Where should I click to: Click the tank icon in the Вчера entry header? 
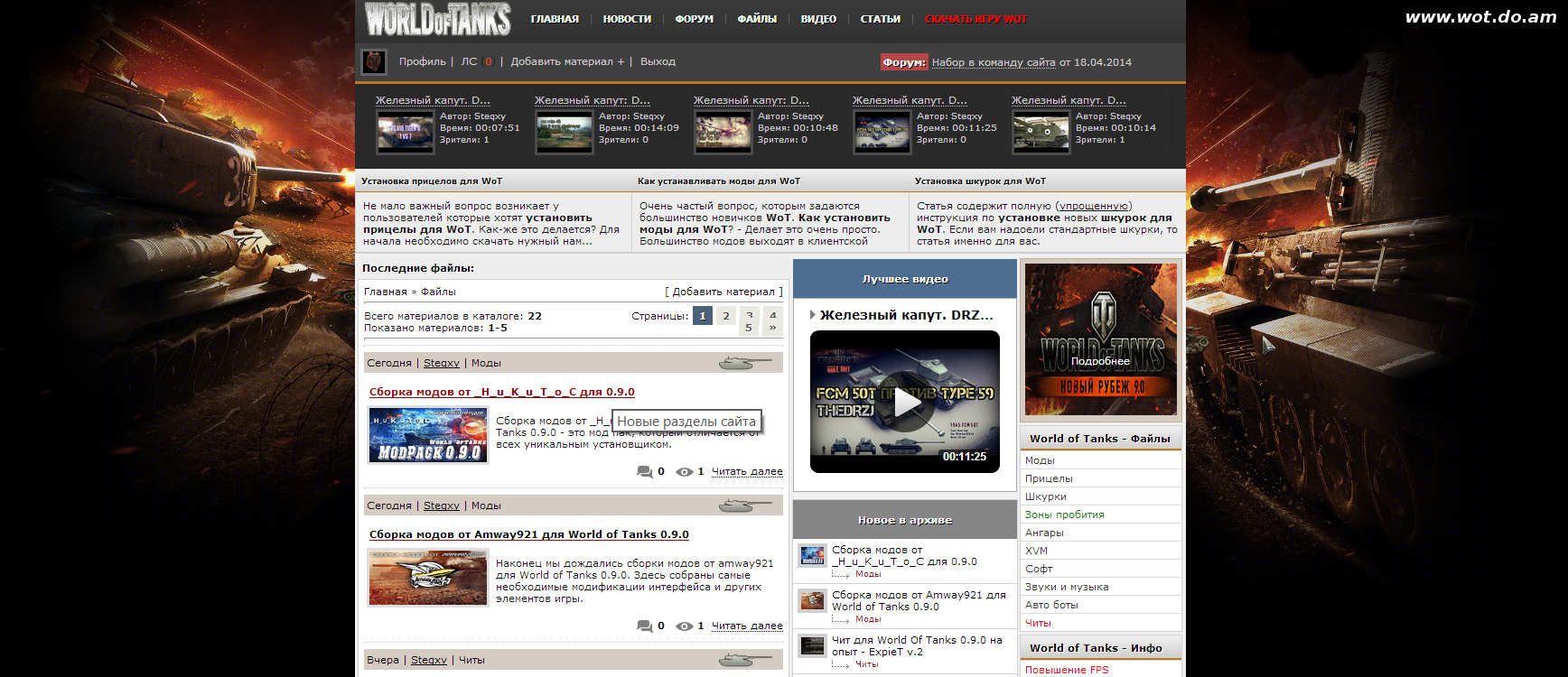click(x=745, y=660)
